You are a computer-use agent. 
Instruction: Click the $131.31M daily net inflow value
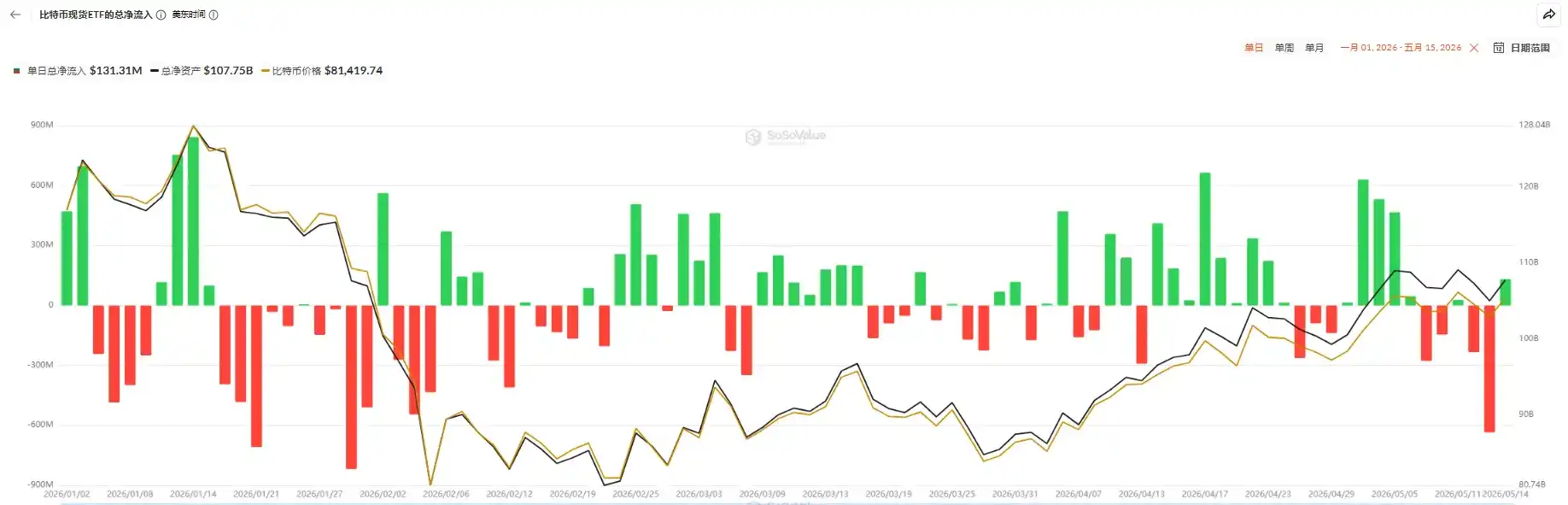point(115,71)
